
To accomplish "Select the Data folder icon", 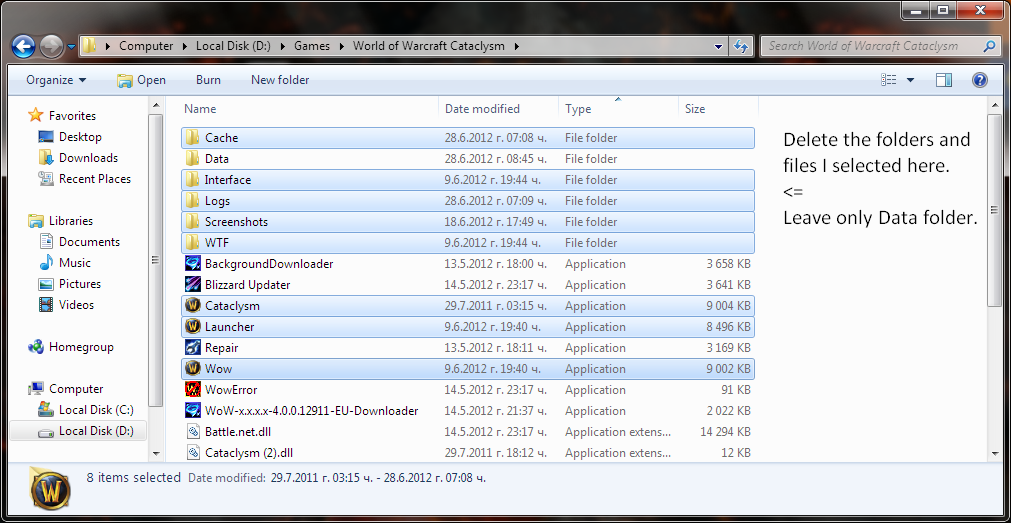I will [x=192, y=159].
